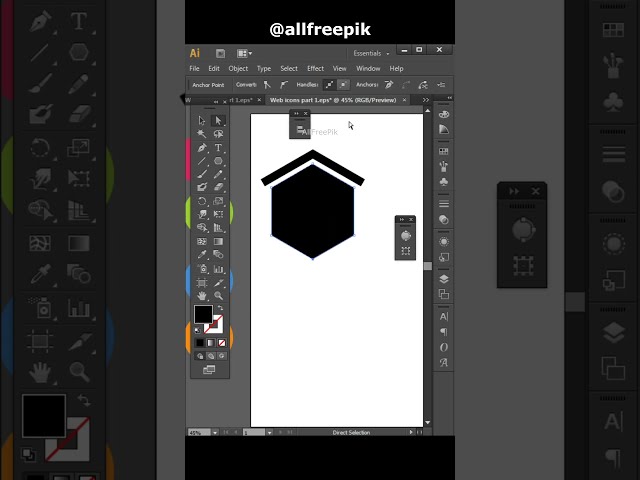This screenshot has height=480, width=640.
Task: Select the Eyedropper tool
Action: click(x=202, y=255)
